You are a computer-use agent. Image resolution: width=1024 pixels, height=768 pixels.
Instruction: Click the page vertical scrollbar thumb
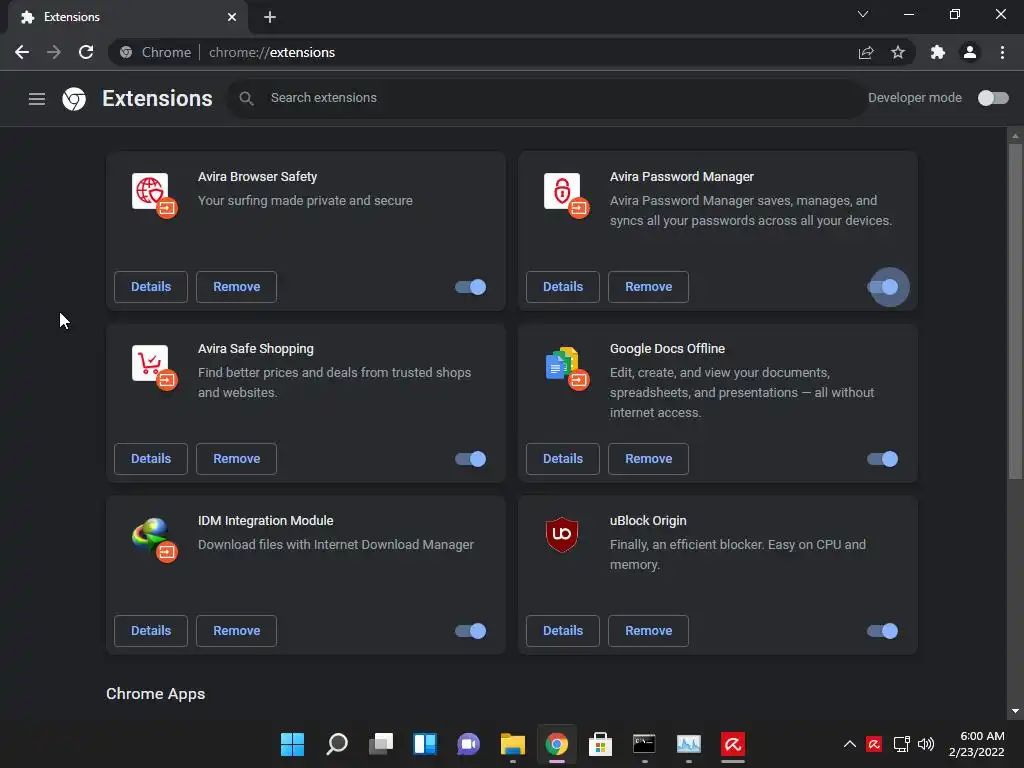[x=1015, y=312]
